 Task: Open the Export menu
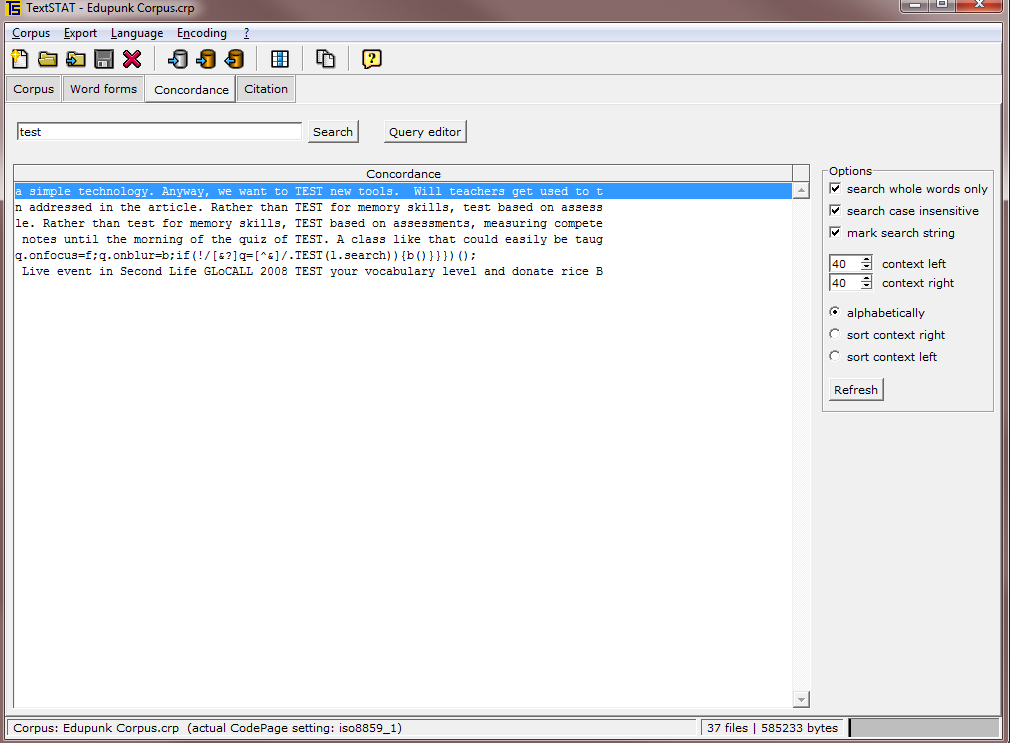pyautogui.click(x=80, y=33)
